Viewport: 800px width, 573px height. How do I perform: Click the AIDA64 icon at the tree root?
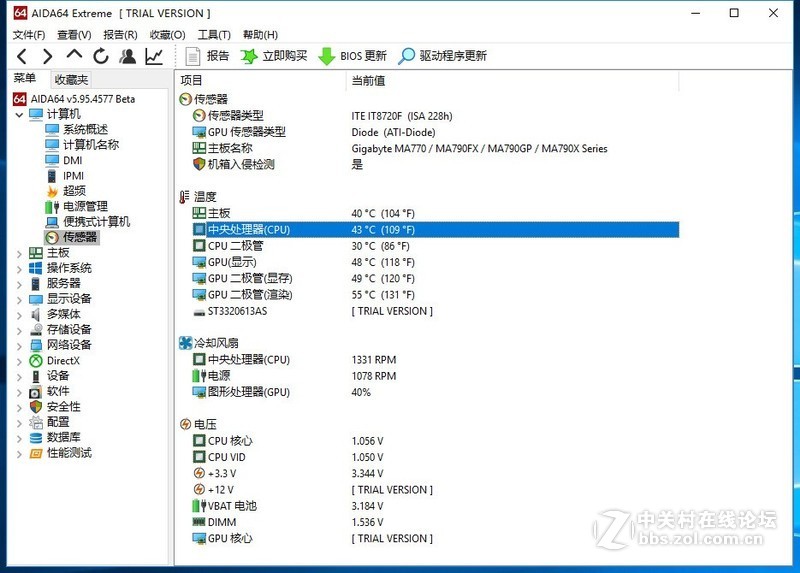(19, 99)
